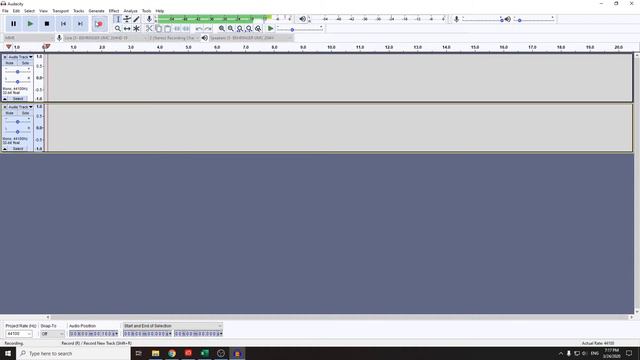Collapse the second audio track
Viewport: 640px width, 360px height.
pyautogui.click(x=5, y=149)
